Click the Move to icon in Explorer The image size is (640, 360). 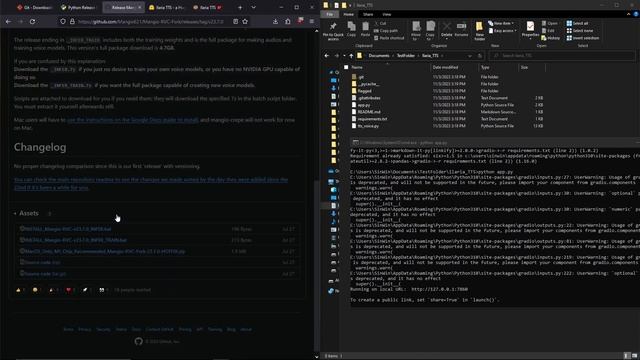click(416, 31)
